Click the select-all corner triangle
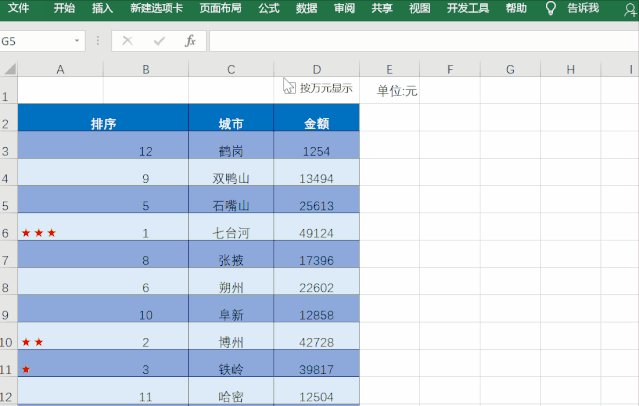 coord(10,69)
